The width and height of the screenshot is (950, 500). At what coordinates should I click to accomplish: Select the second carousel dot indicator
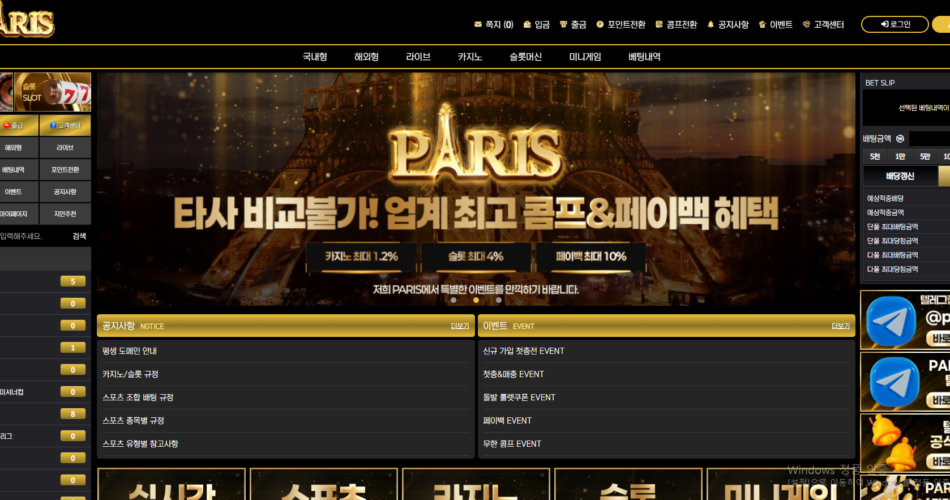[476, 300]
